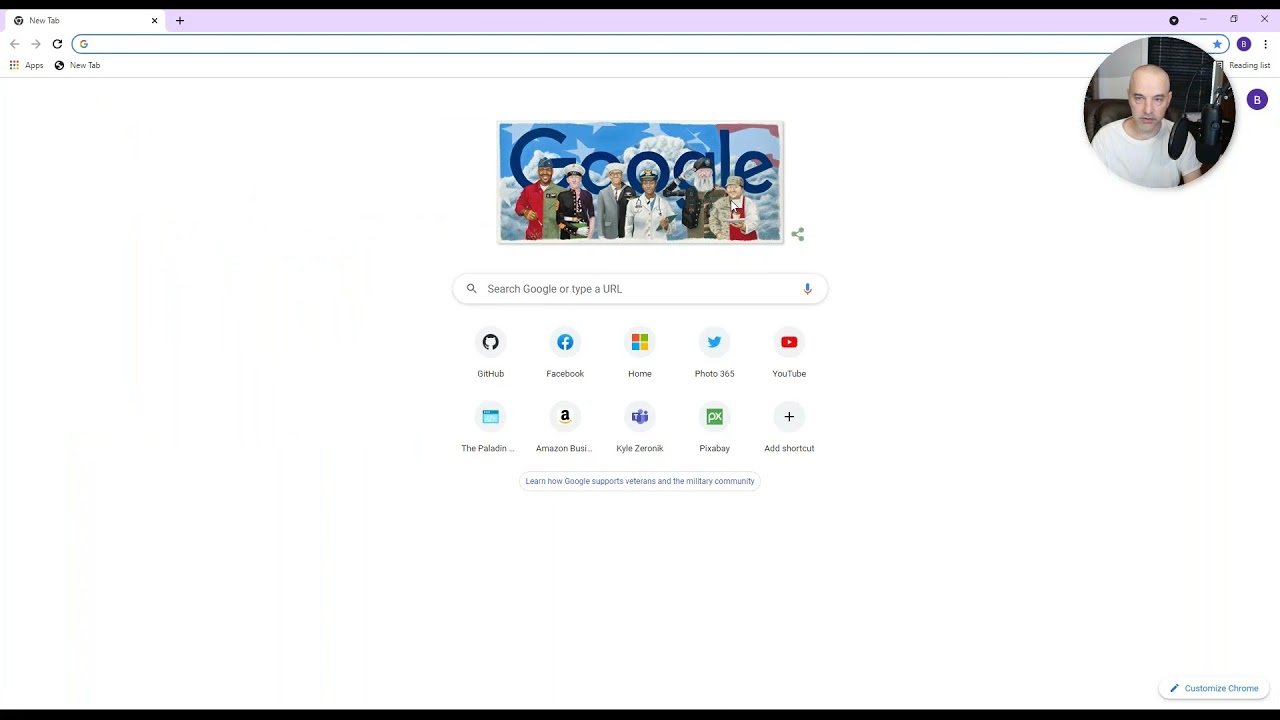Click the Add shortcut plus button
Image resolution: width=1280 pixels, height=720 pixels.
[789, 417]
